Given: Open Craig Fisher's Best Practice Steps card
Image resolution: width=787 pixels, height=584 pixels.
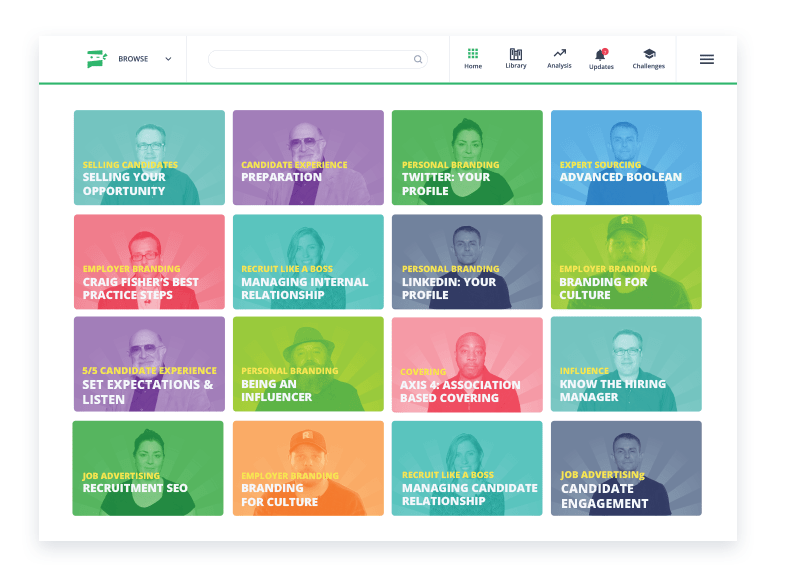Looking at the screenshot, I should [x=149, y=261].
